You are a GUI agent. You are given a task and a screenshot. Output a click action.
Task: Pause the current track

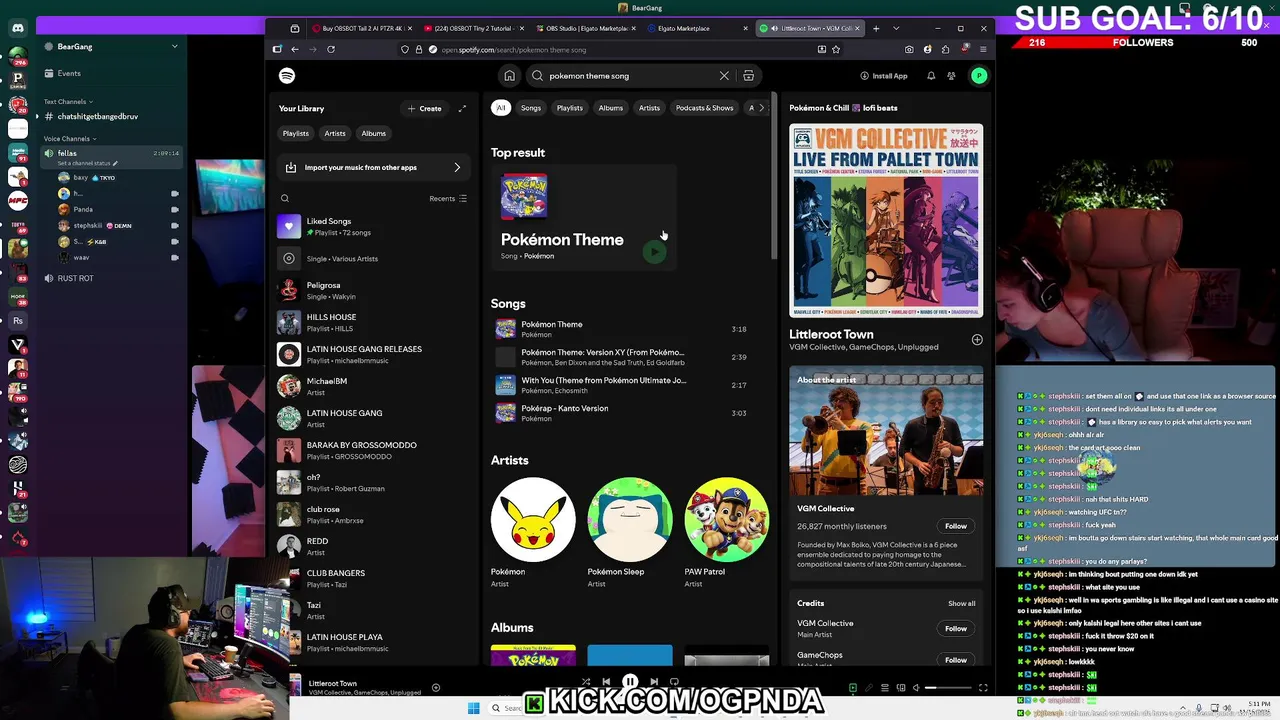pyautogui.click(x=630, y=682)
